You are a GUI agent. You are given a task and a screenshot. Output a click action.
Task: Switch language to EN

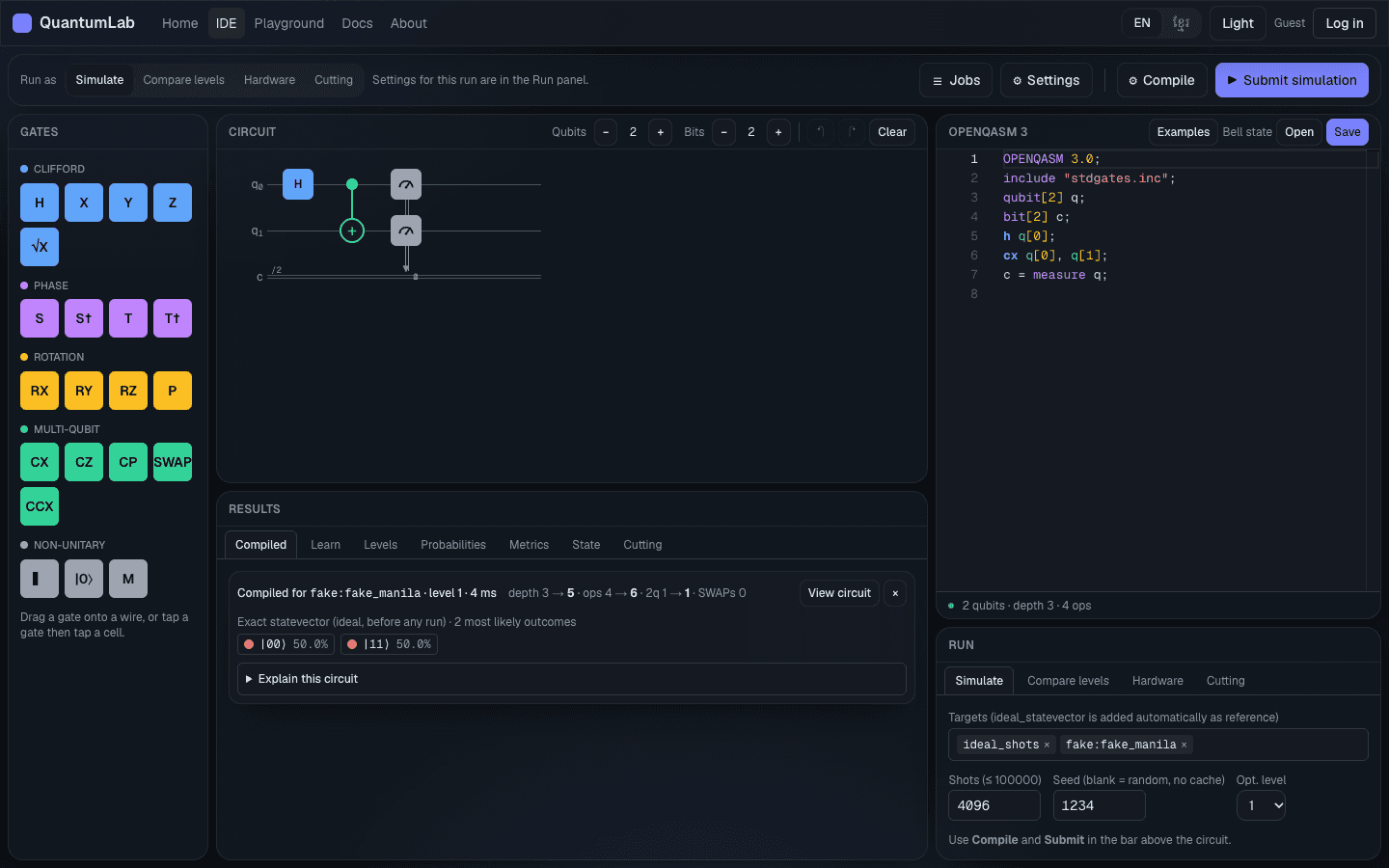[x=1142, y=23]
